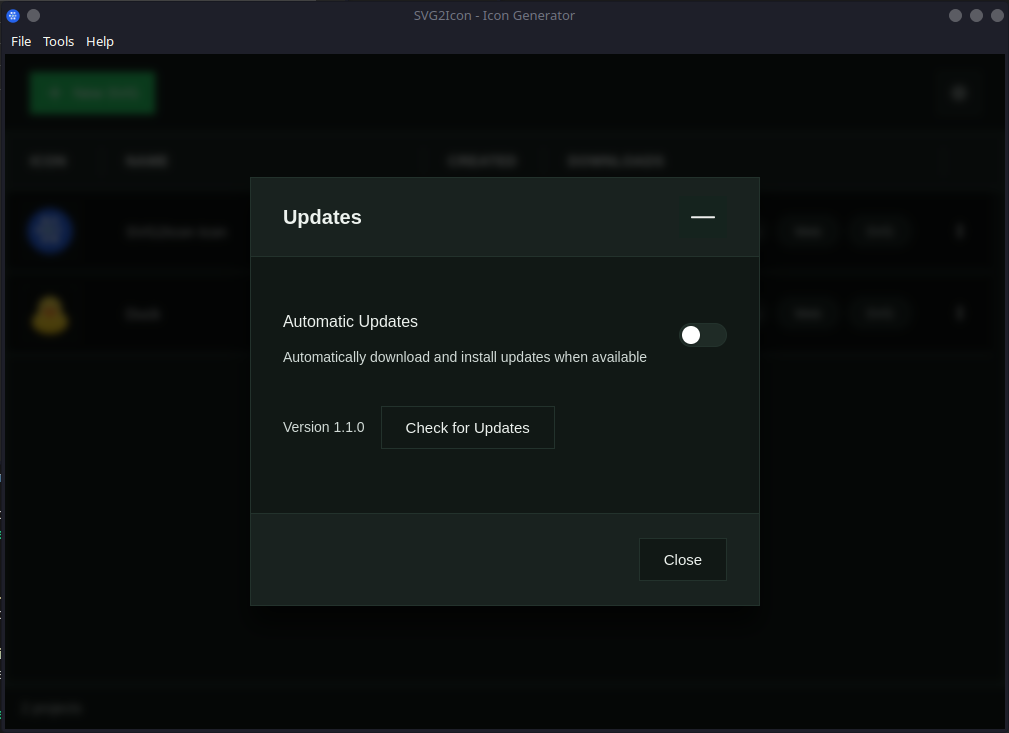The height and width of the screenshot is (733, 1009).
Task: Click the Created column header
Action: point(481,161)
